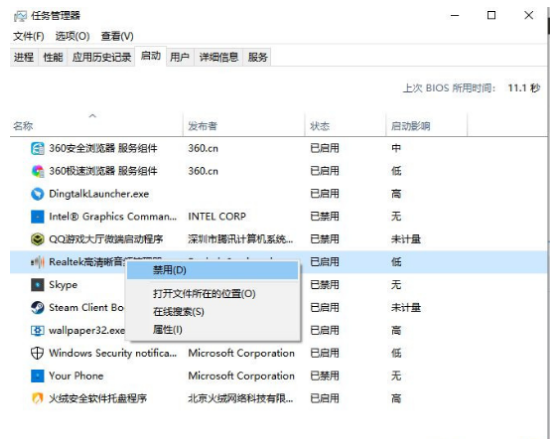Choose 属性(I) in the context menu
Viewport: 554px width, 439px height.
point(167,330)
